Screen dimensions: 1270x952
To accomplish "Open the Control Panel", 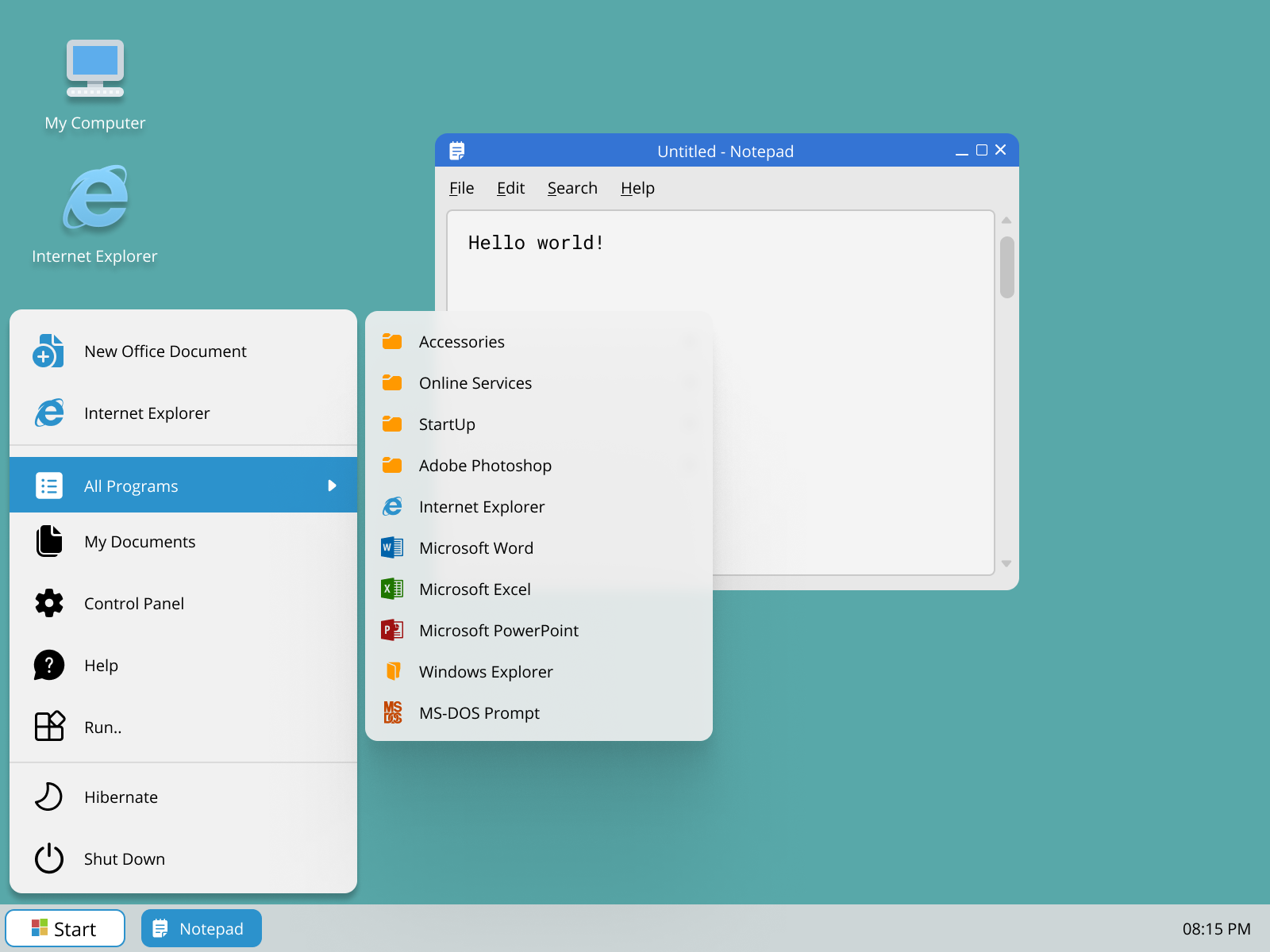I will point(133,603).
